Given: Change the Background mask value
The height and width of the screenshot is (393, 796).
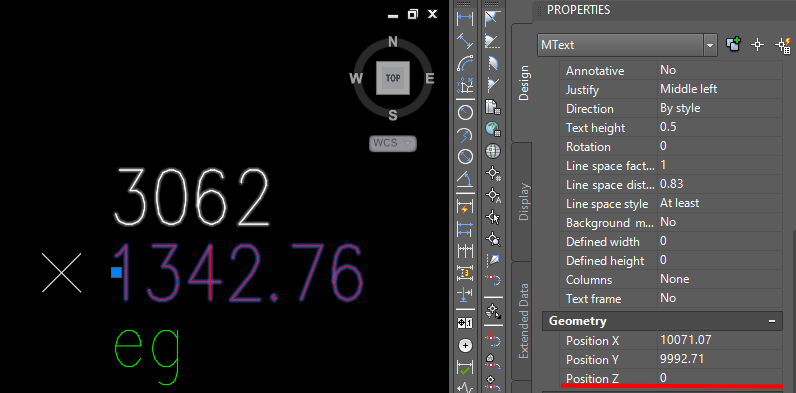Looking at the screenshot, I should pos(719,222).
